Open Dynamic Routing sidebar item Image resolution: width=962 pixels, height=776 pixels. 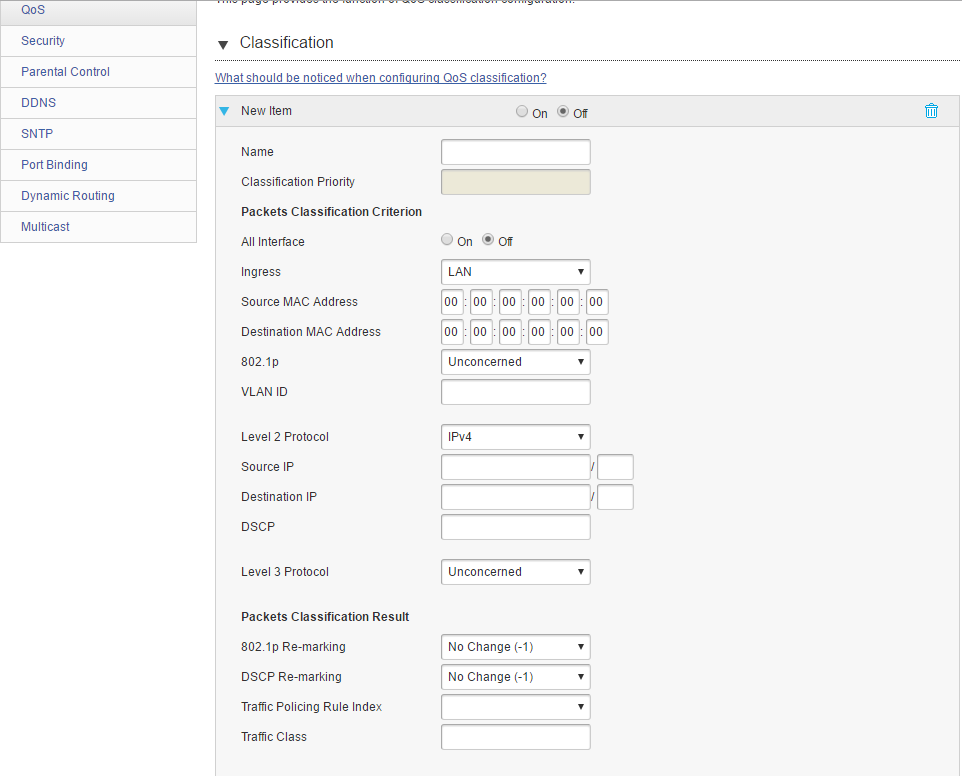[x=98, y=196]
